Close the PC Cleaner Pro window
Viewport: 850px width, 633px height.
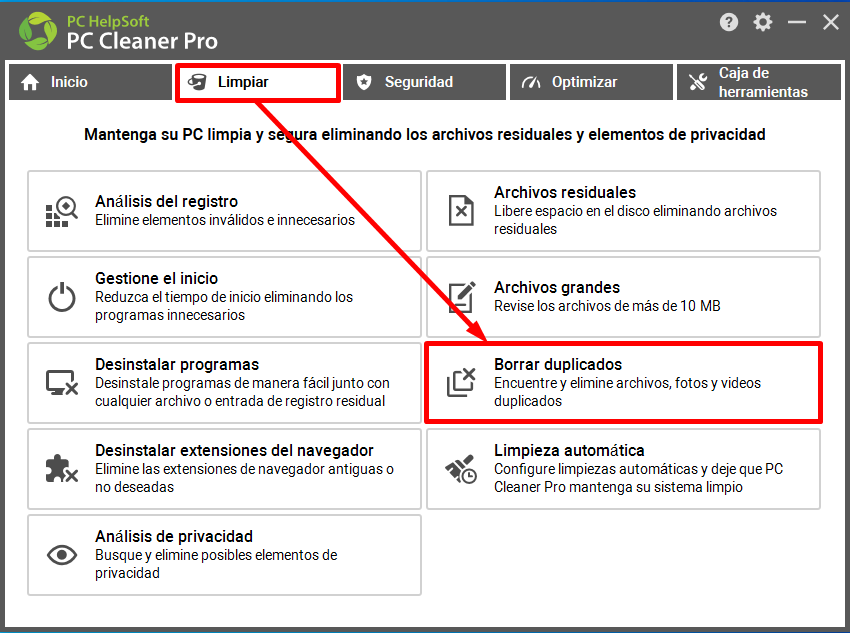pos(830,22)
